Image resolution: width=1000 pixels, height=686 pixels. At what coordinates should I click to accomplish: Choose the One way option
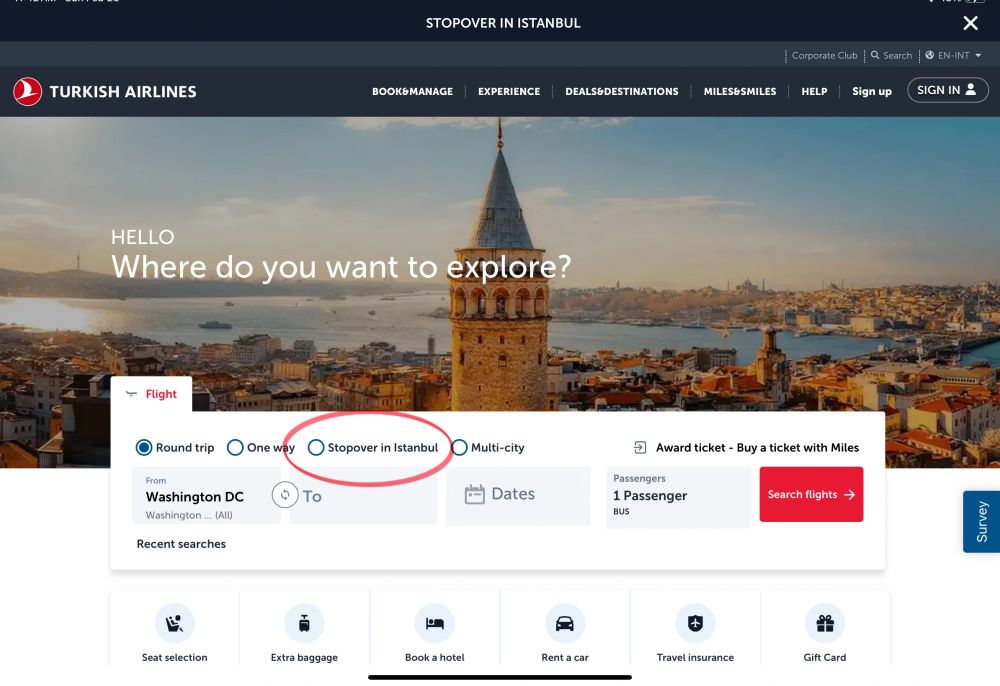236,448
